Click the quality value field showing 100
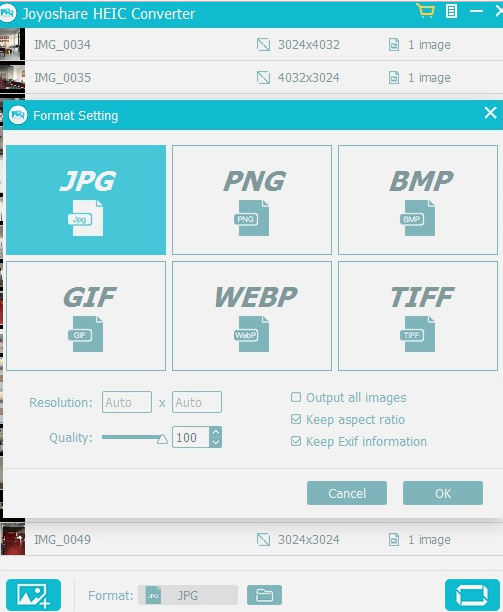This screenshot has width=503, height=612. click(x=191, y=437)
